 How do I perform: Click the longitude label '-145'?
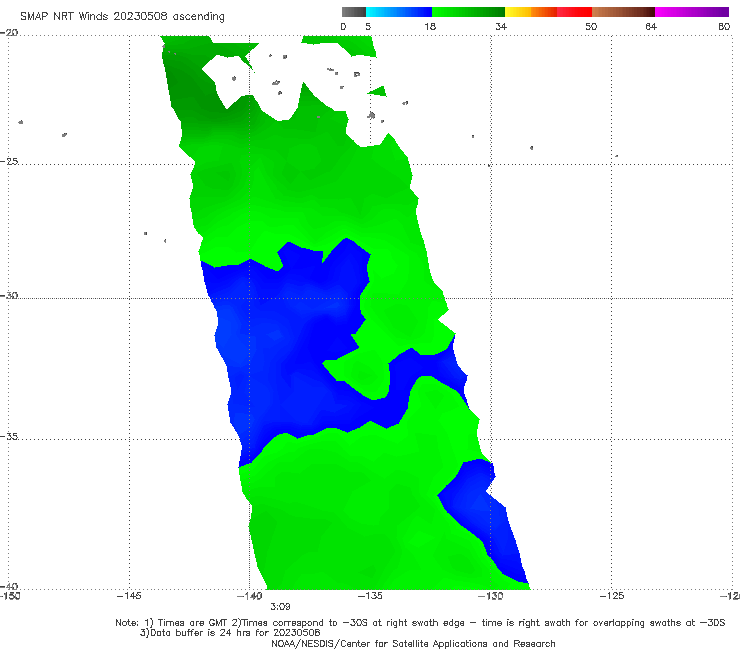[x=129, y=596]
